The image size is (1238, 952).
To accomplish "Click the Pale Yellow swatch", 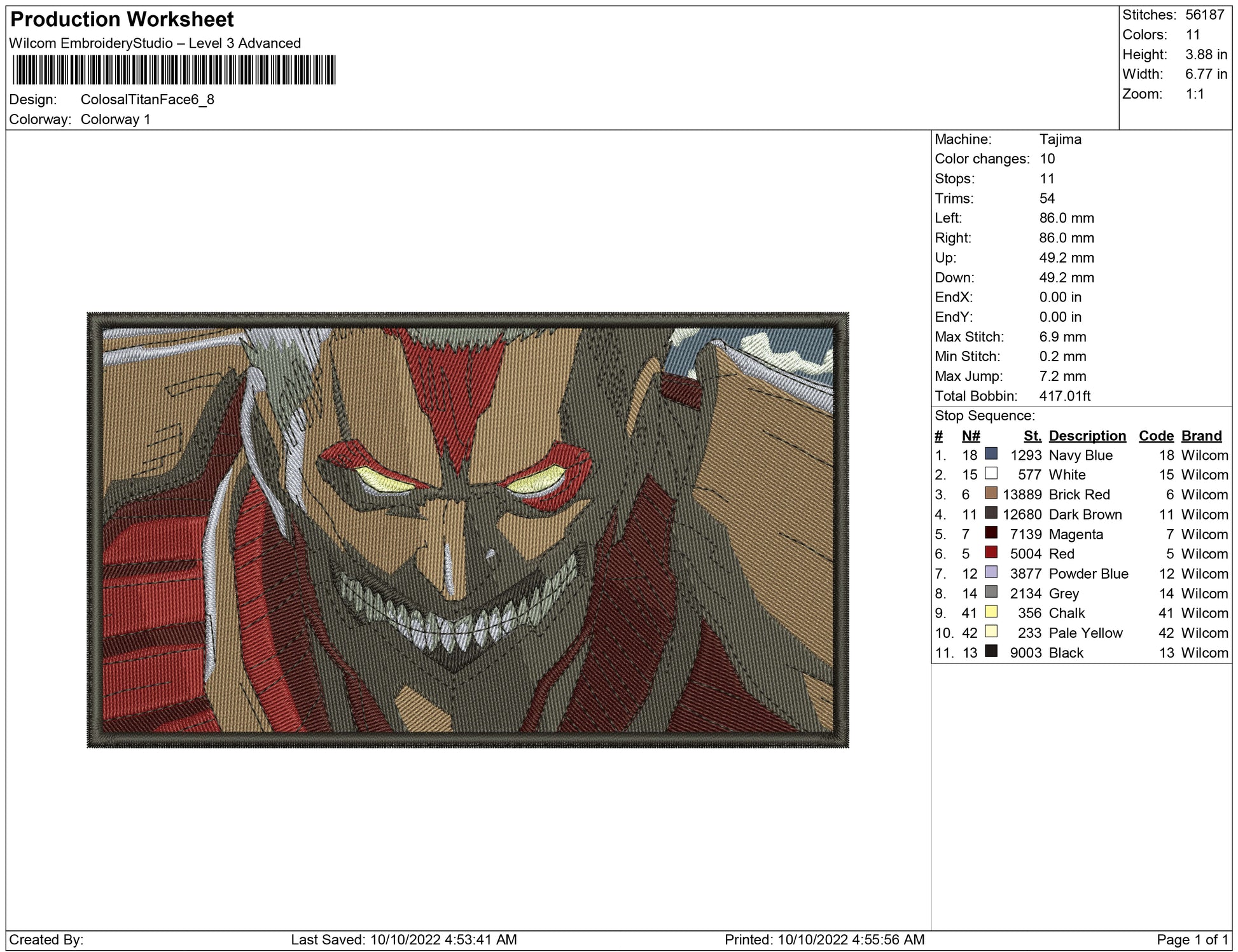I will point(991,631).
